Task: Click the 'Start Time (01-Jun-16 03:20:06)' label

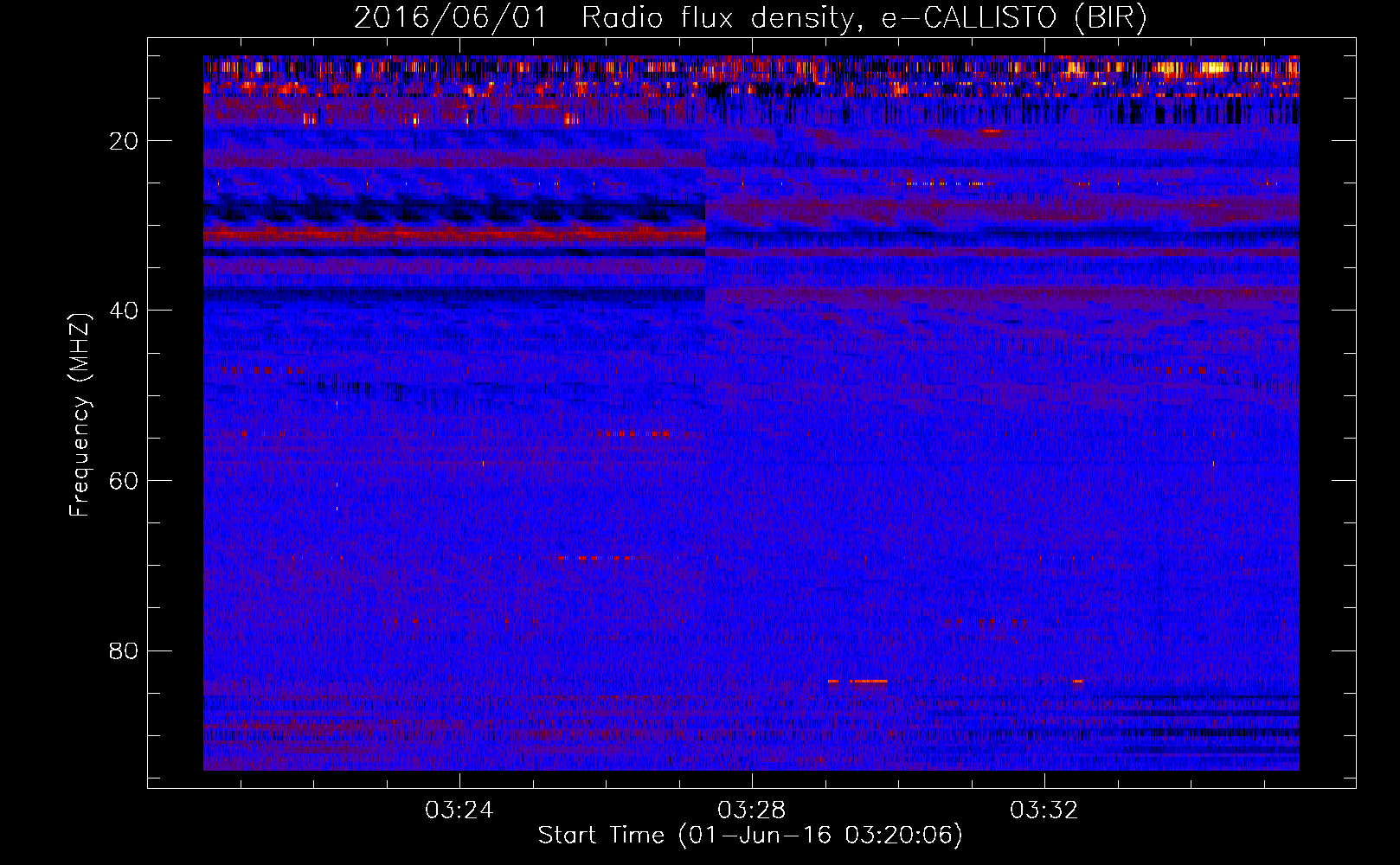Action: 750,836
